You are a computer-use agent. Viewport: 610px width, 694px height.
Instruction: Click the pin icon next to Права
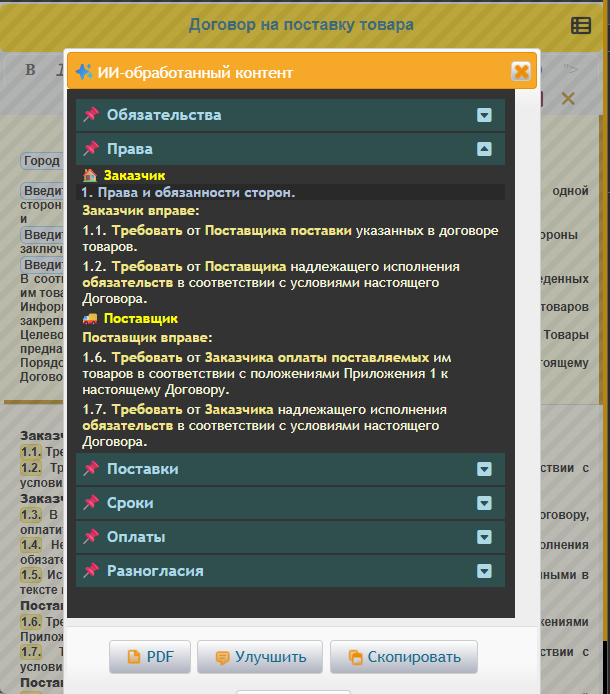point(91,149)
